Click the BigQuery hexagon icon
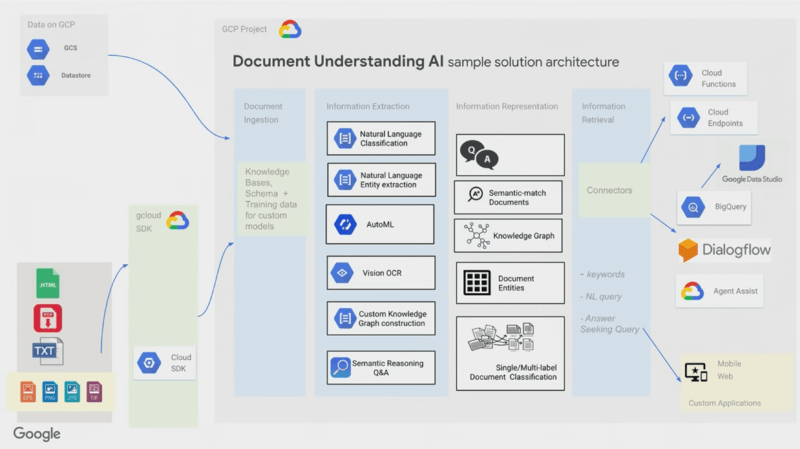This screenshot has width=800, height=449. click(693, 207)
